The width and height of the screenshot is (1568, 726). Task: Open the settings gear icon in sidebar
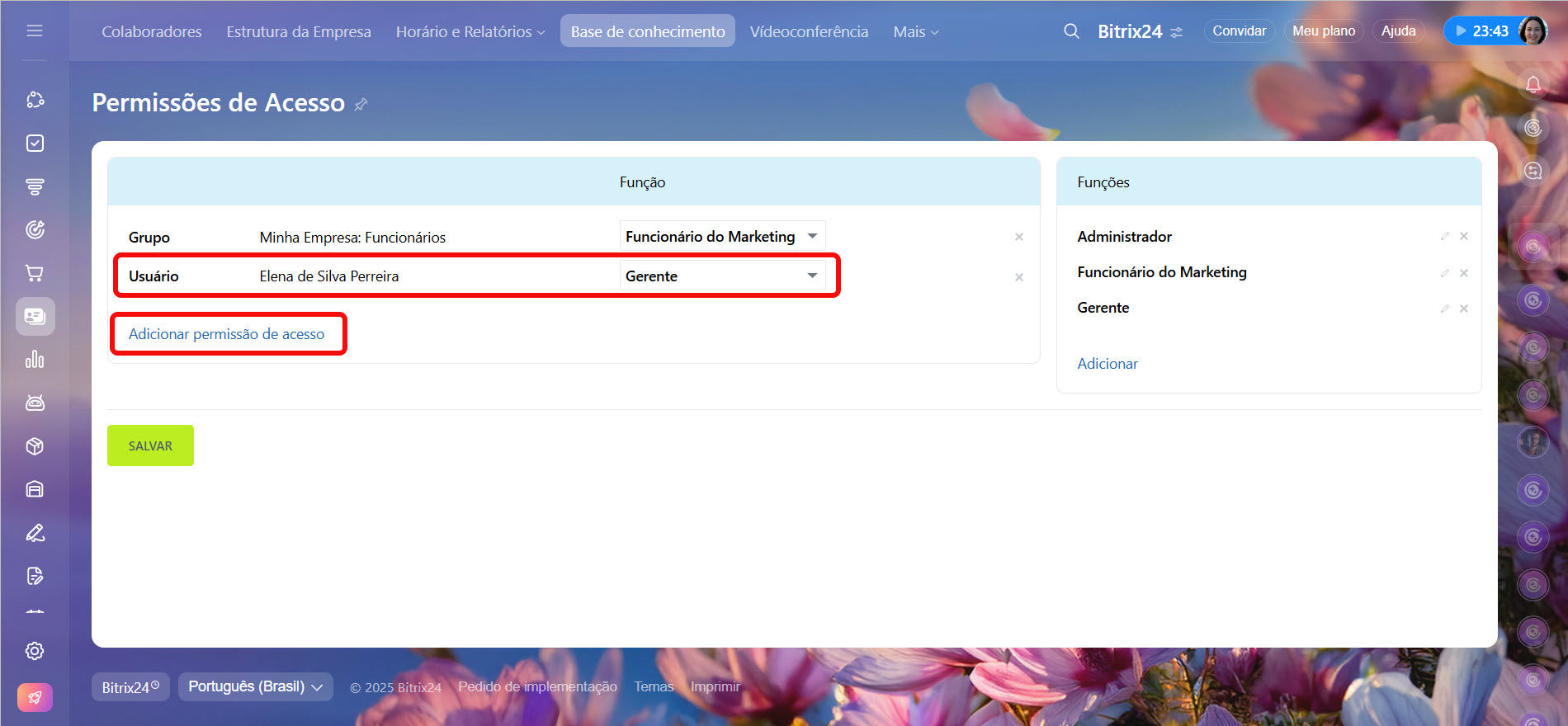click(x=35, y=651)
